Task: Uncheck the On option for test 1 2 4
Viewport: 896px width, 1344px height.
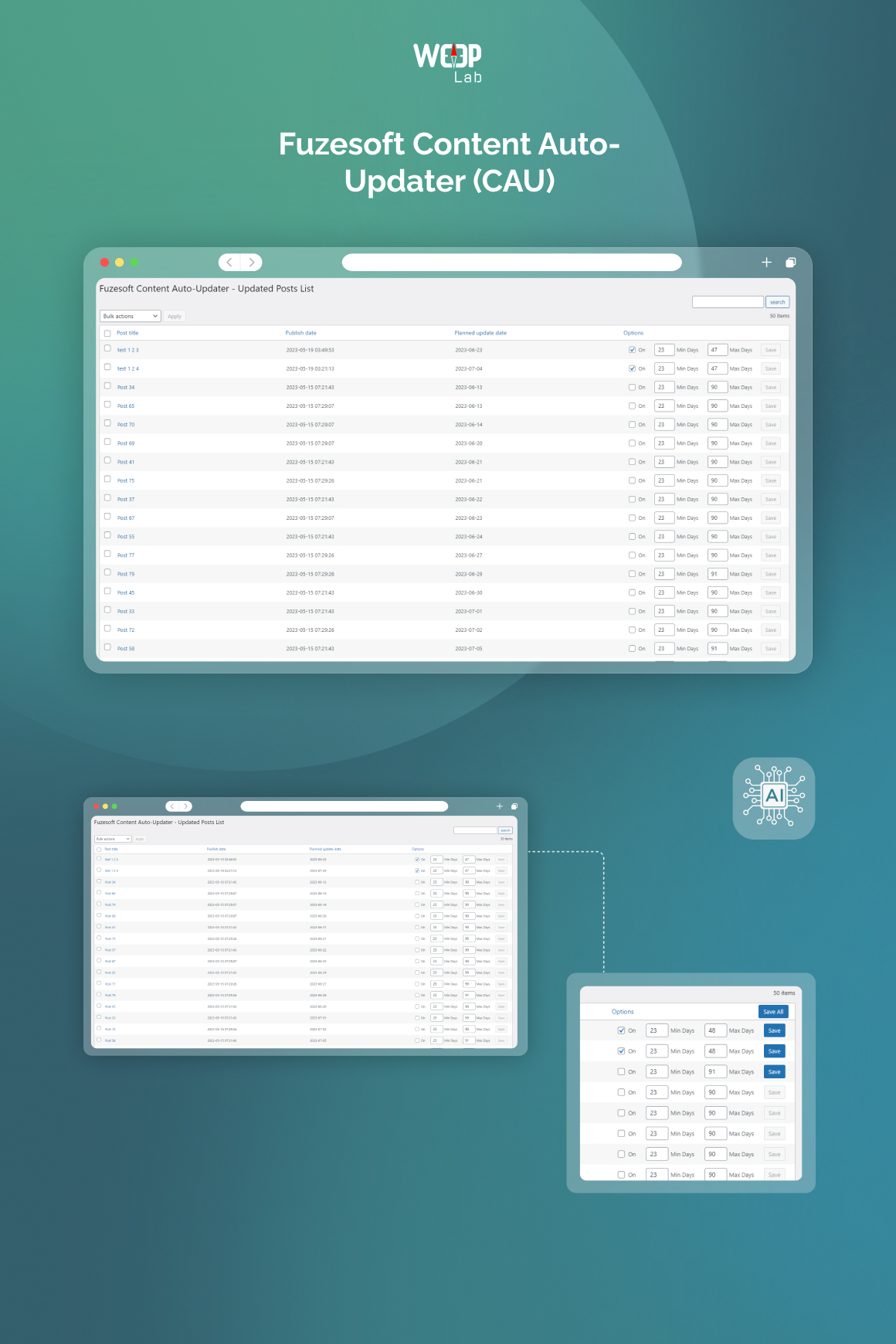Action: coord(632,368)
